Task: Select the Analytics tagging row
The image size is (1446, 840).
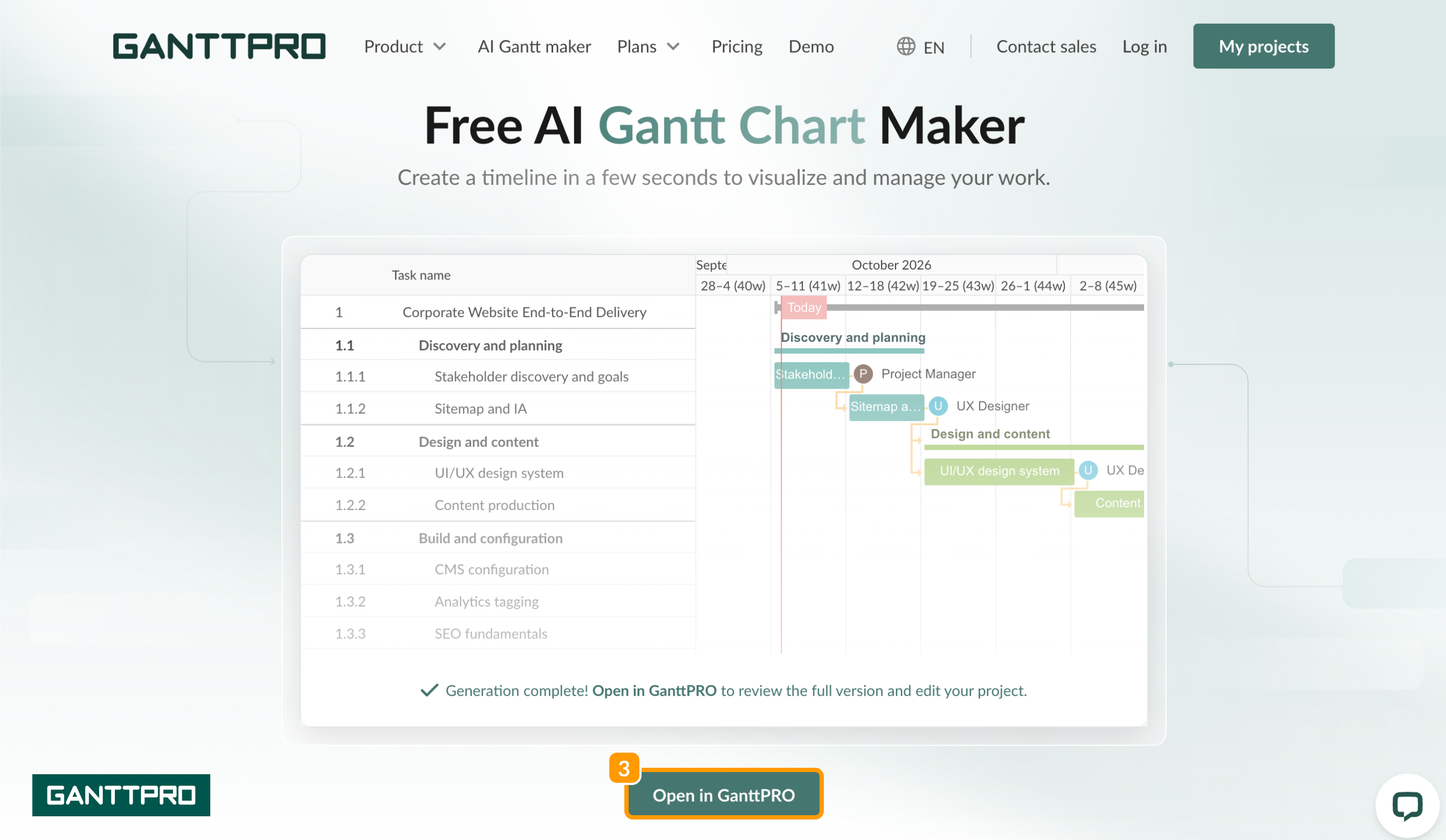Action: 498,601
